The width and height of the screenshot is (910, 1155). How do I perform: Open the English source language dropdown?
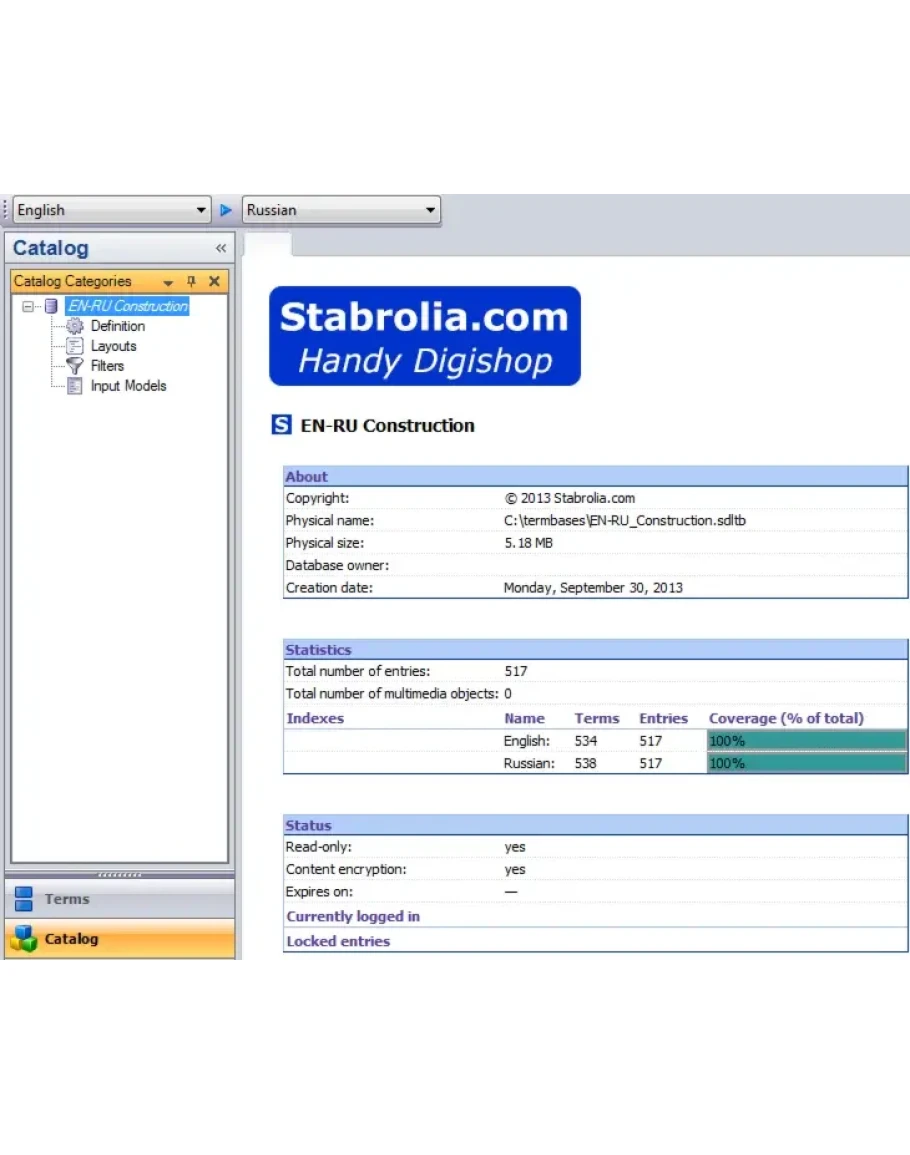click(x=201, y=210)
